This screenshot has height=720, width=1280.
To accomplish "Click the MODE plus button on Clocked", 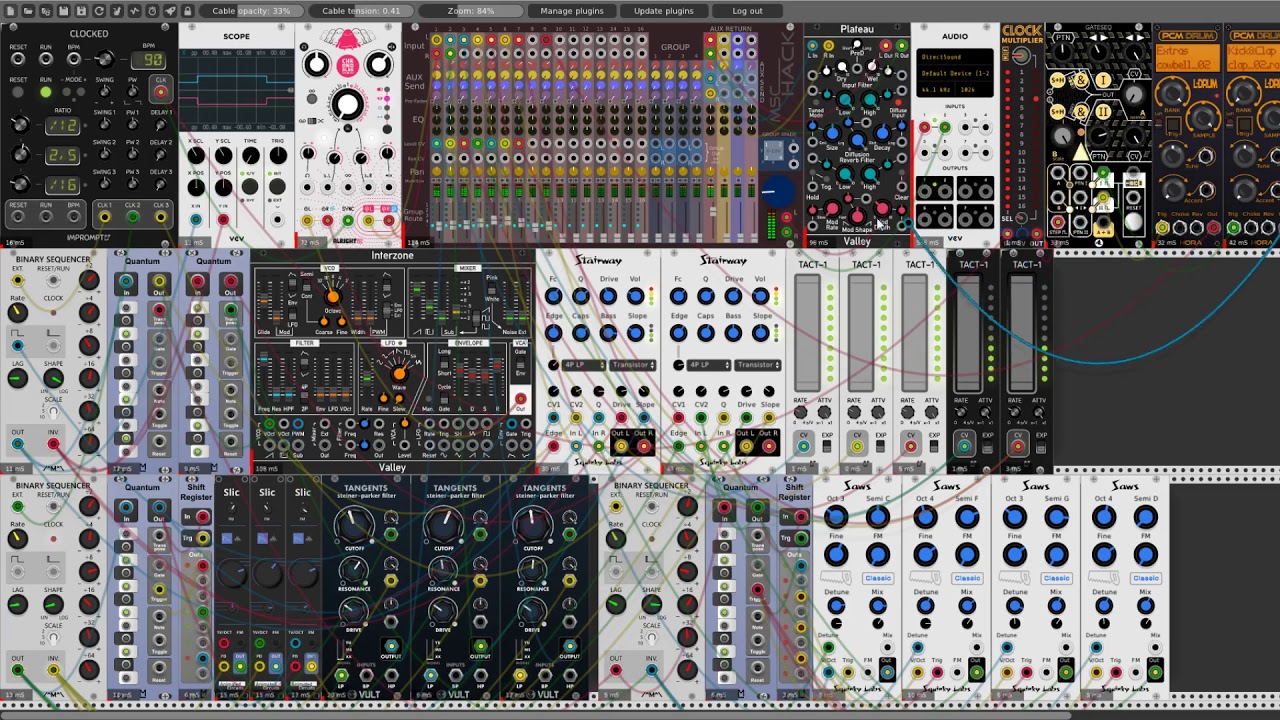I will (x=82, y=92).
